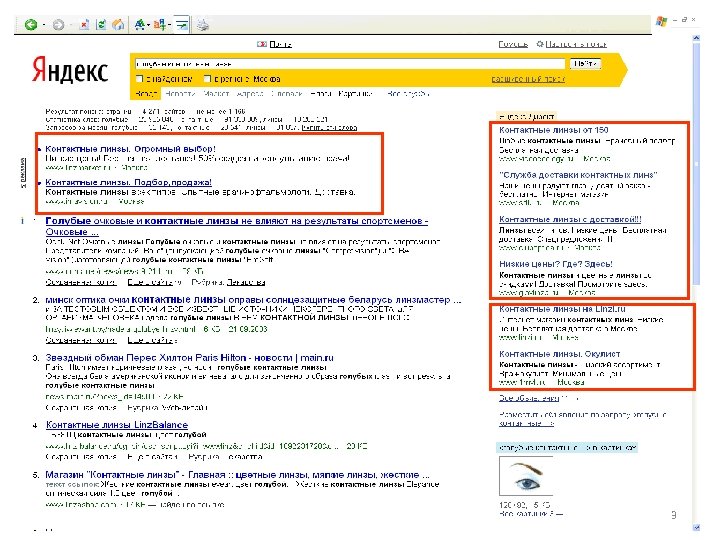Open the Картинки tab
Screen dimensions: 720x540
[x=355, y=94]
